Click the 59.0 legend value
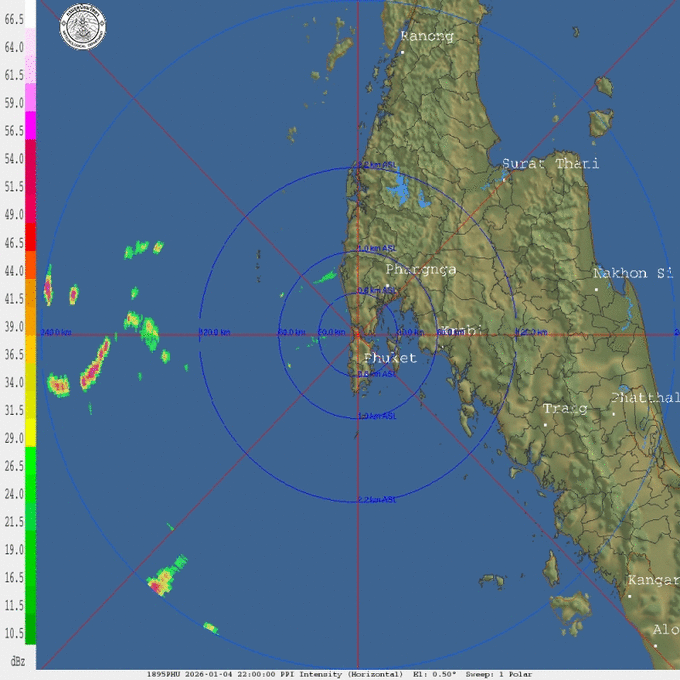Image resolution: width=680 pixels, height=680 pixels. (14, 103)
